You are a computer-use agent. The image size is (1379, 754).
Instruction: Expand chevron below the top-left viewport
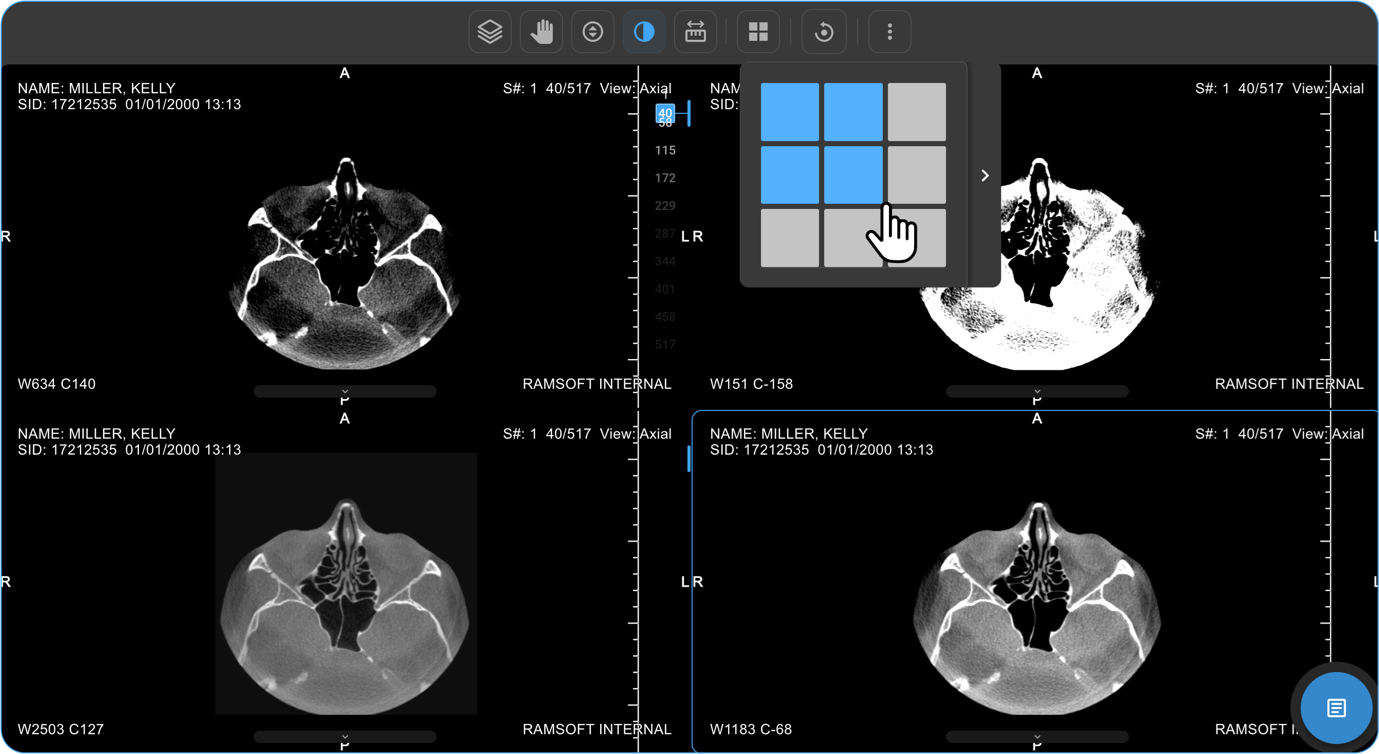(345, 392)
